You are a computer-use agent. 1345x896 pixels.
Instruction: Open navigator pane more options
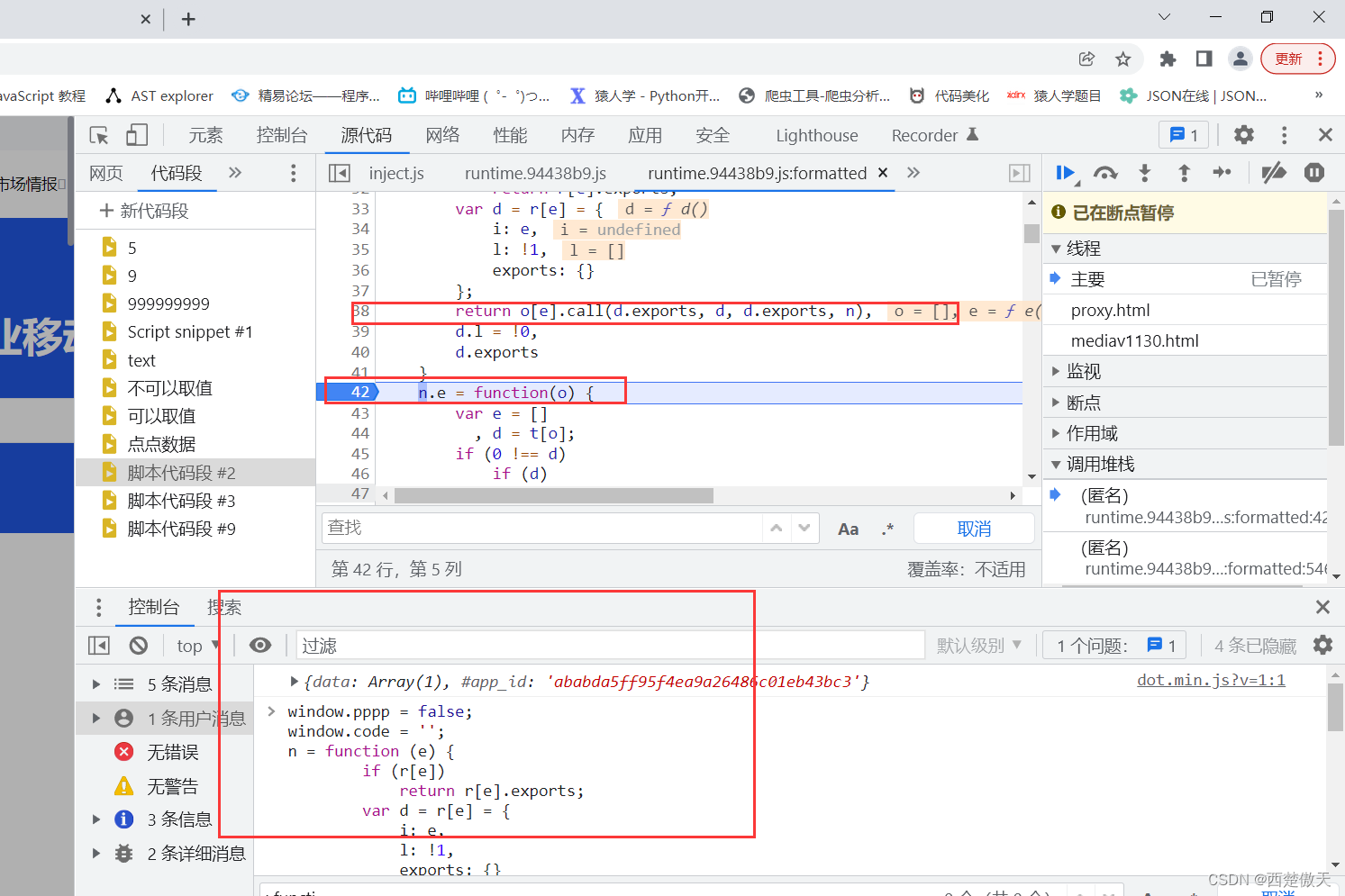(293, 173)
